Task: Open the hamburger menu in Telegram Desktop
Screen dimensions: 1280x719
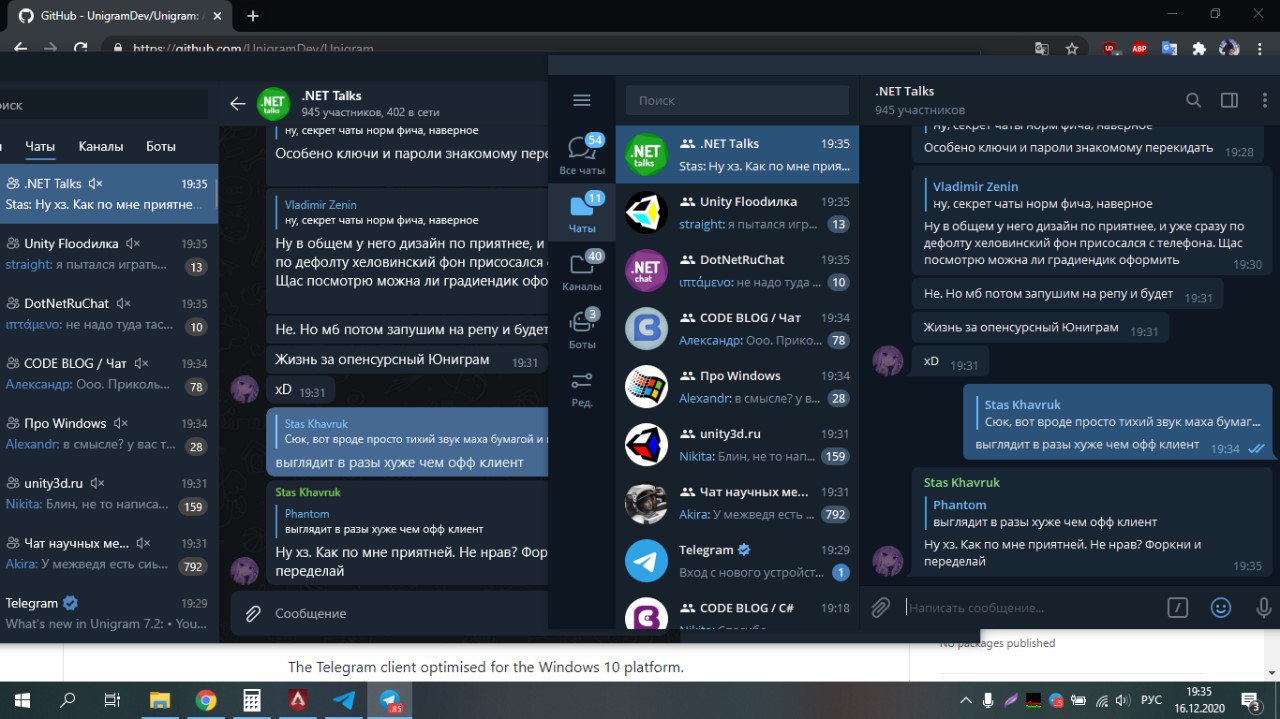Action: point(582,100)
